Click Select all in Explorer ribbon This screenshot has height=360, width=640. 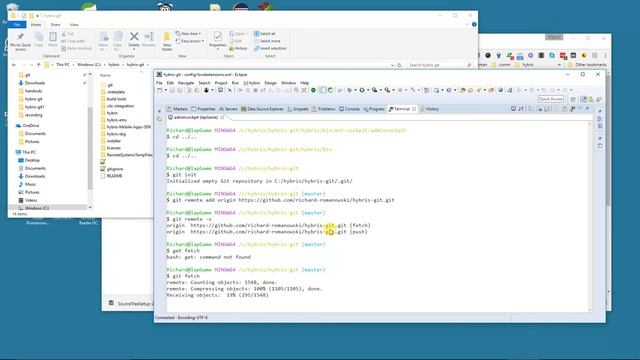click(265, 33)
